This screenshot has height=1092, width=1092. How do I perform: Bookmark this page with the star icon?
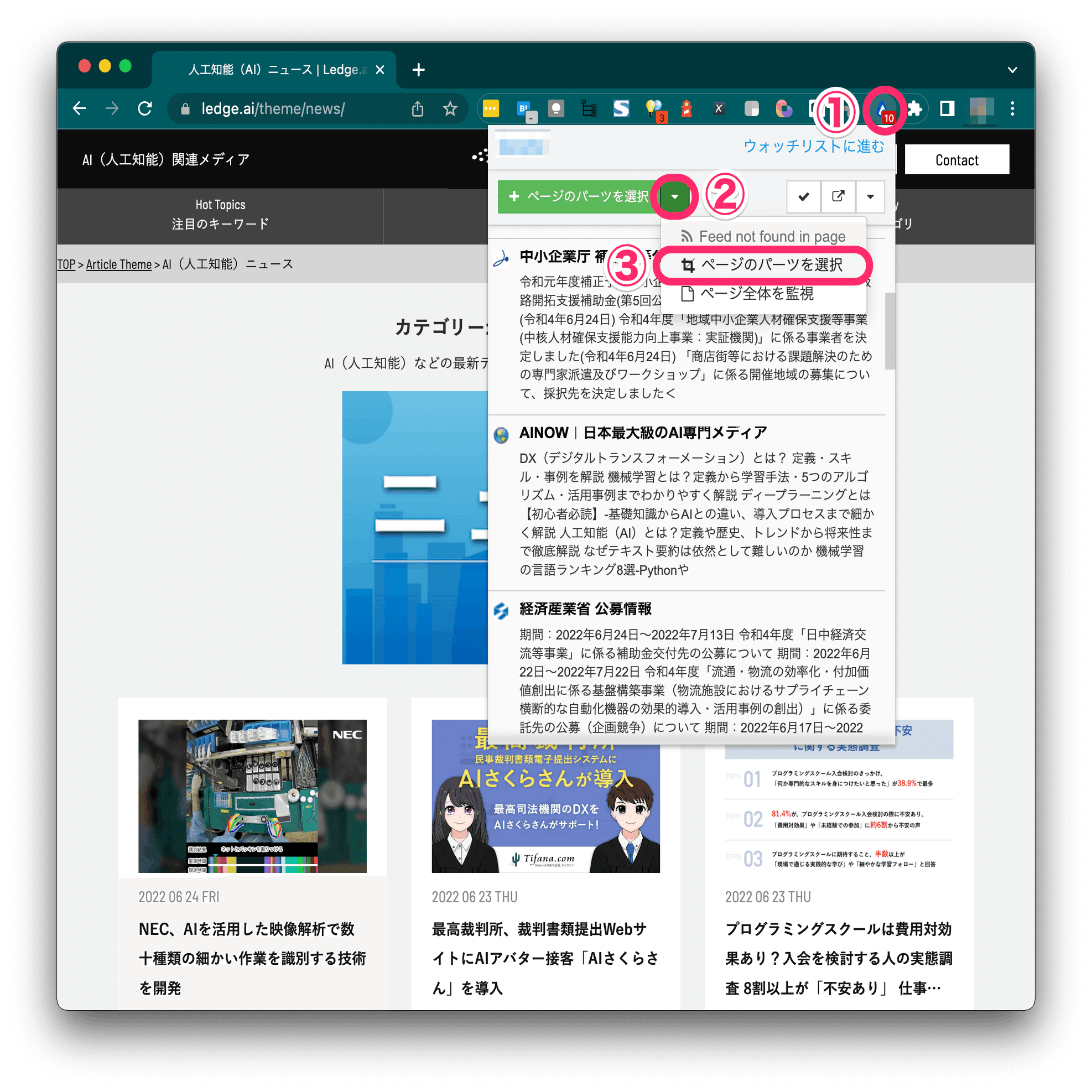tap(450, 108)
